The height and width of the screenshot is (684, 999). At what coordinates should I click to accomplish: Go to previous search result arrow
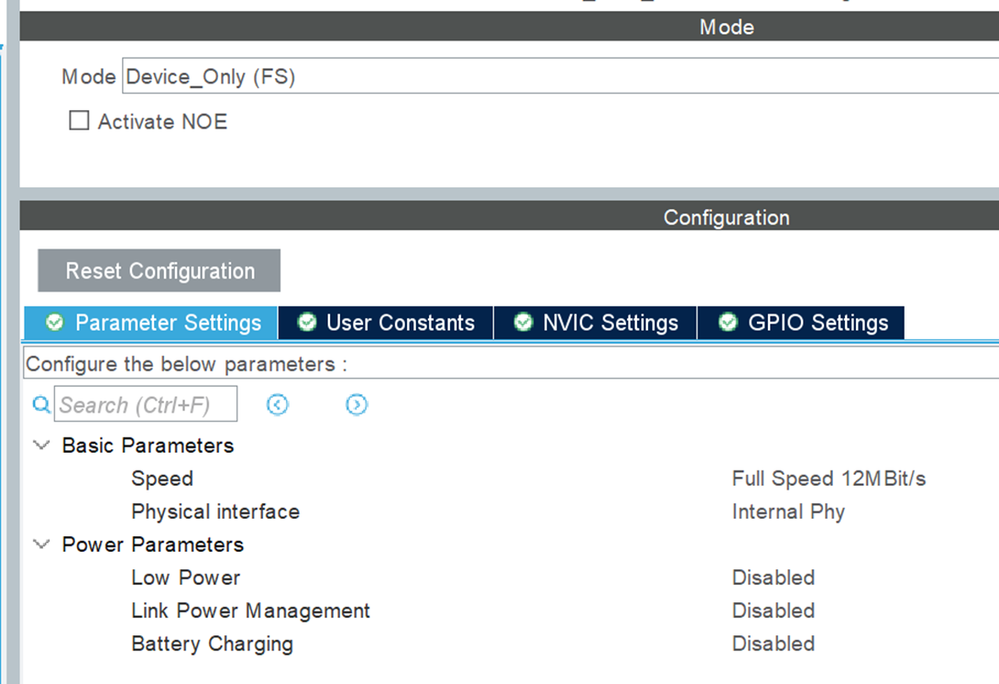pyautogui.click(x=278, y=404)
